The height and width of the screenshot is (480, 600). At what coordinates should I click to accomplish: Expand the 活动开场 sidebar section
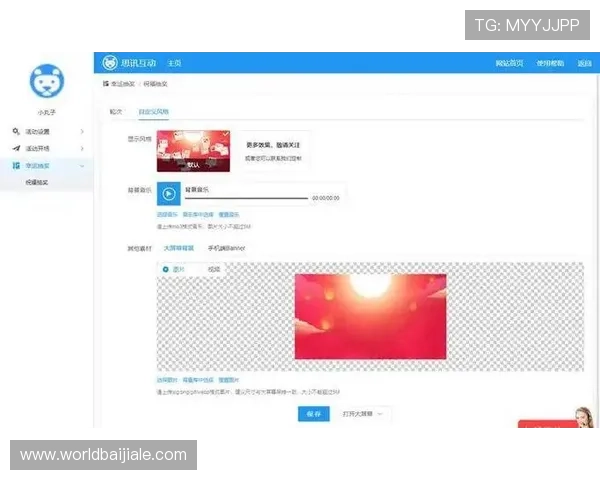pyautogui.click(x=82, y=148)
